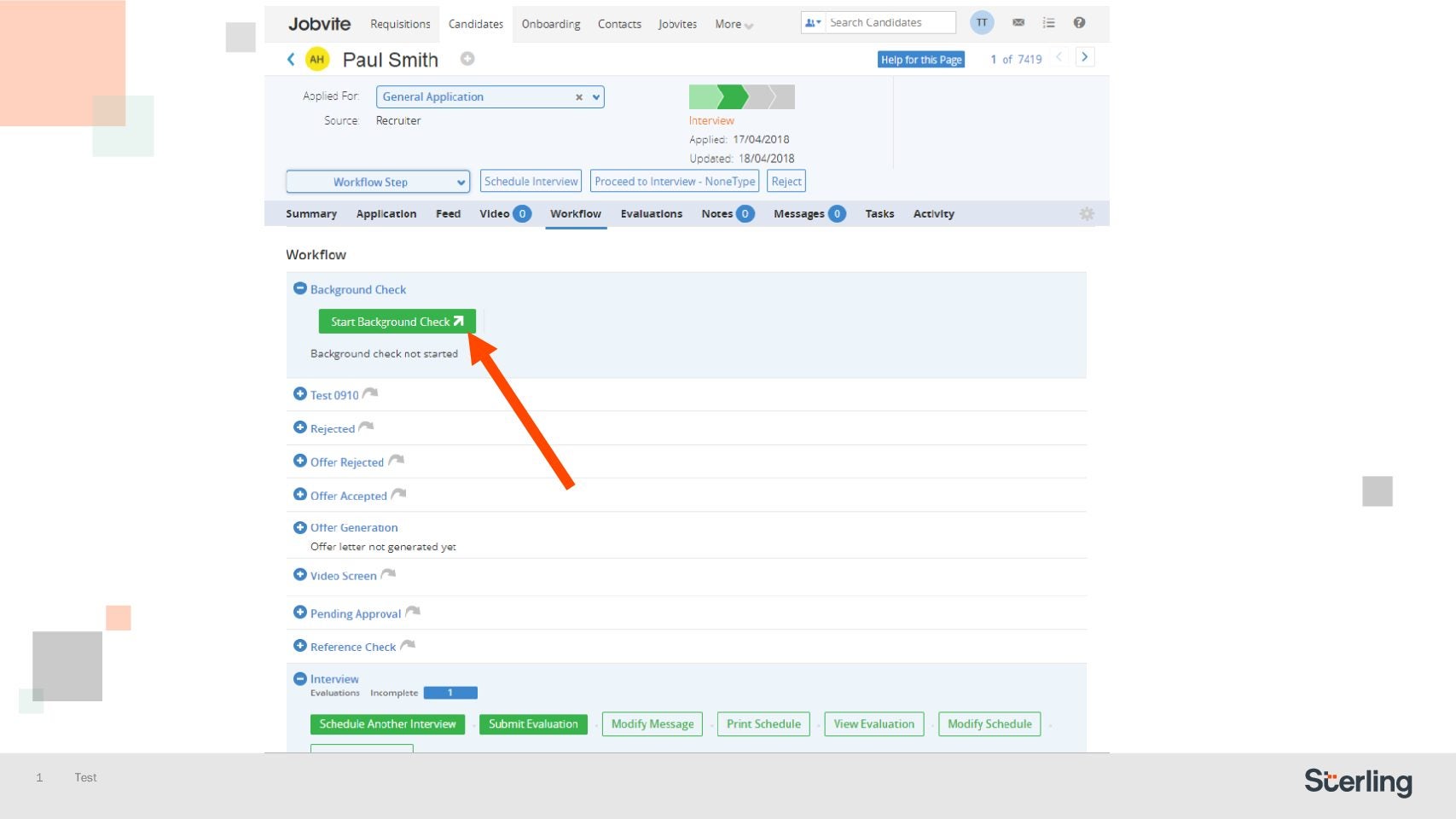Open the task list icon in header
This screenshot has width=1456, height=819.
click(1048, 23)
